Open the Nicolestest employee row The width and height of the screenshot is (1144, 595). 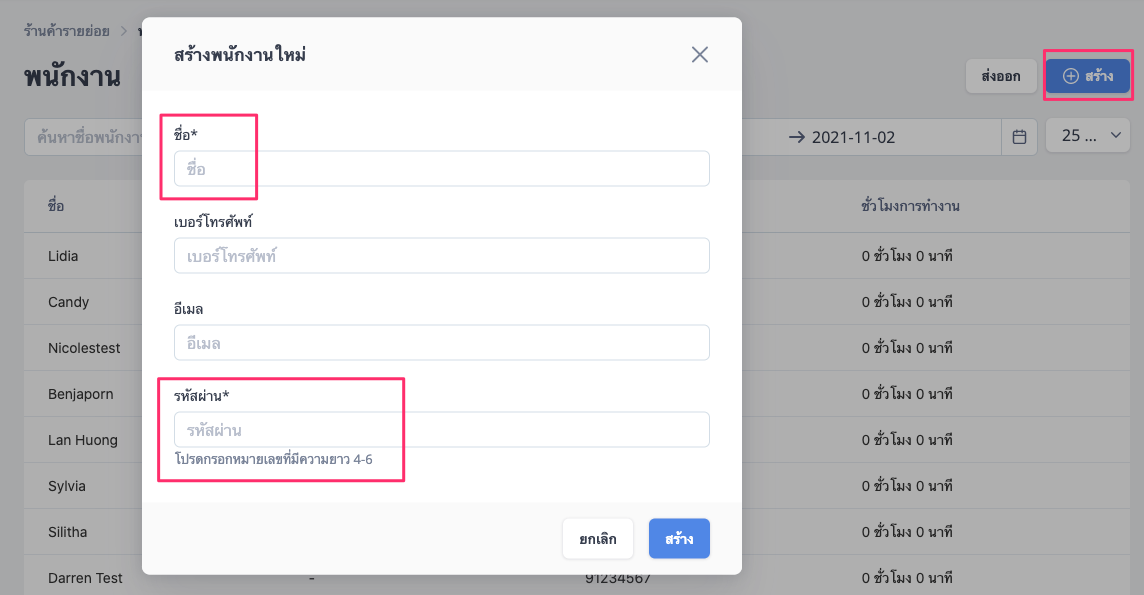coord(584,348)
